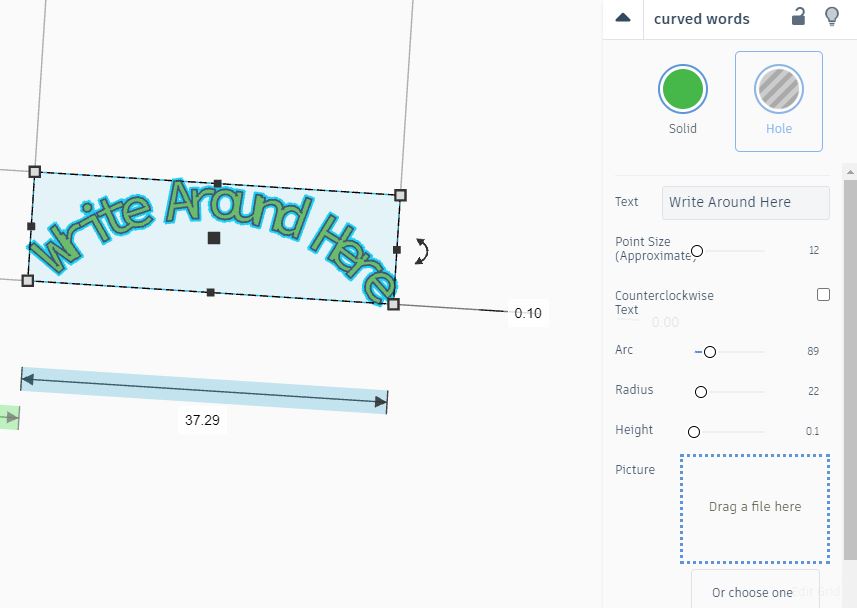Screen dimensions: 857x608
Task: Click the Height slider handle
Action: (x=694, y=432)
